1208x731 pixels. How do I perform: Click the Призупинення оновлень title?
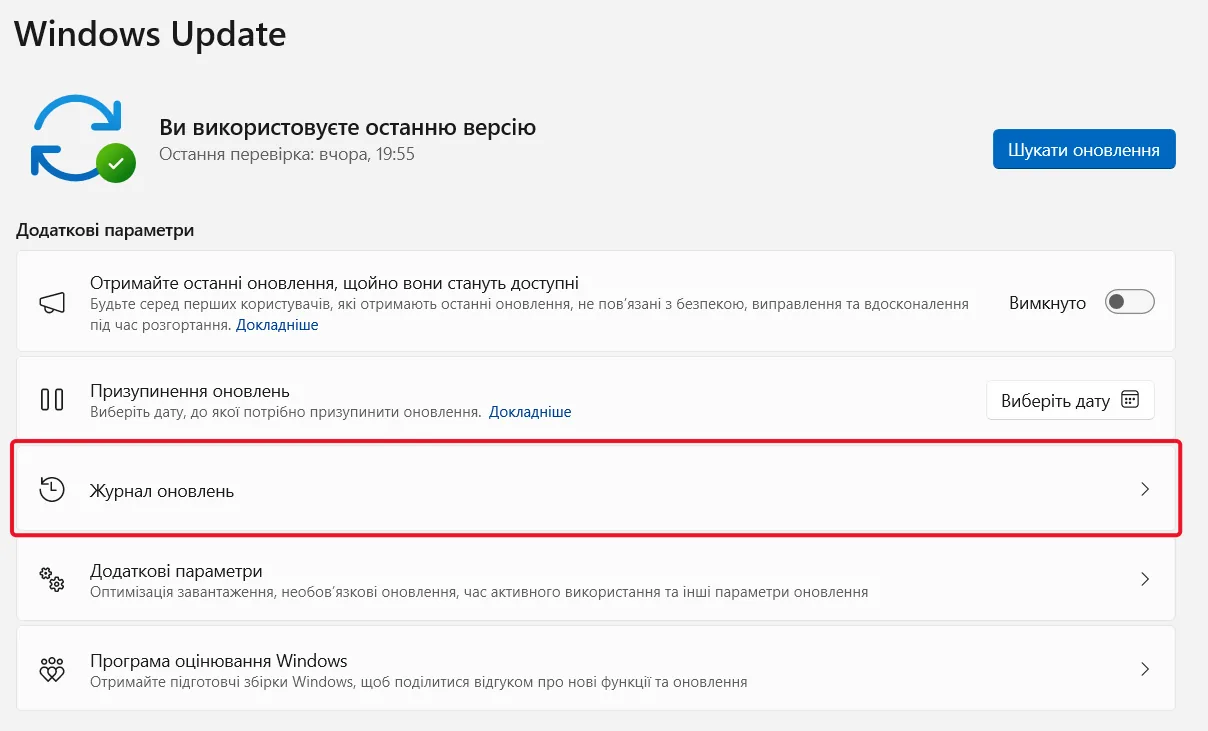(x=190, y=391)
